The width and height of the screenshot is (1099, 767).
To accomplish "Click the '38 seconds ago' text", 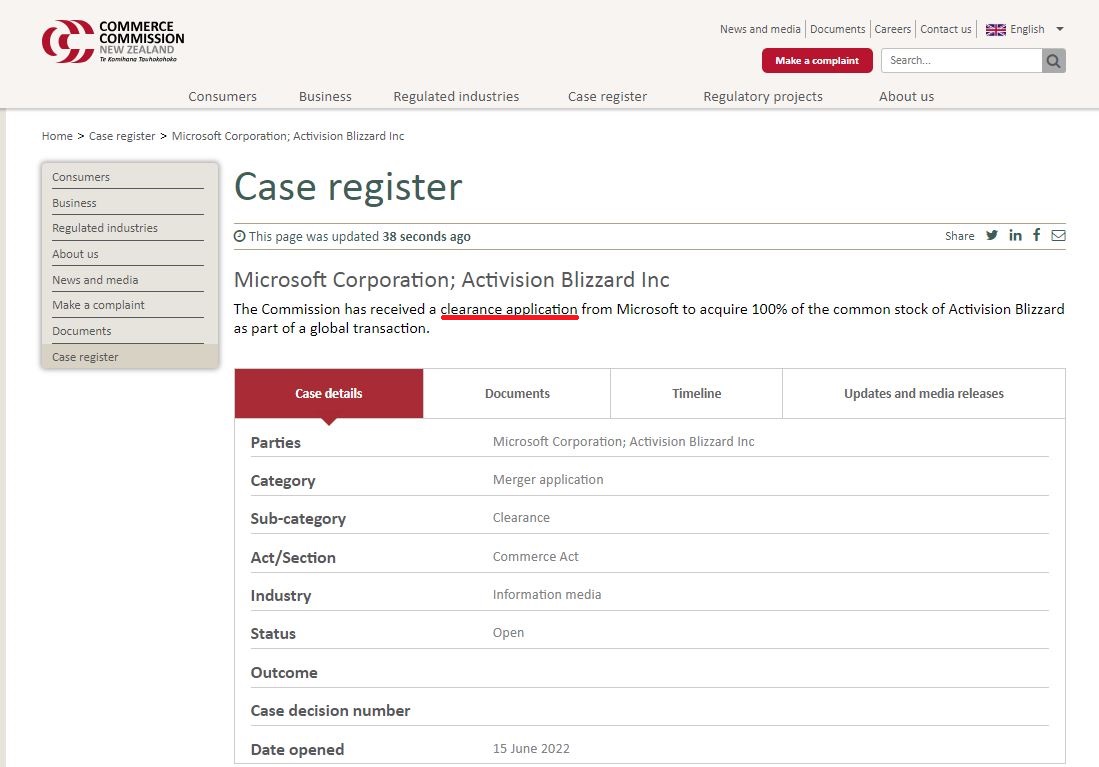I will pos(426,236).
